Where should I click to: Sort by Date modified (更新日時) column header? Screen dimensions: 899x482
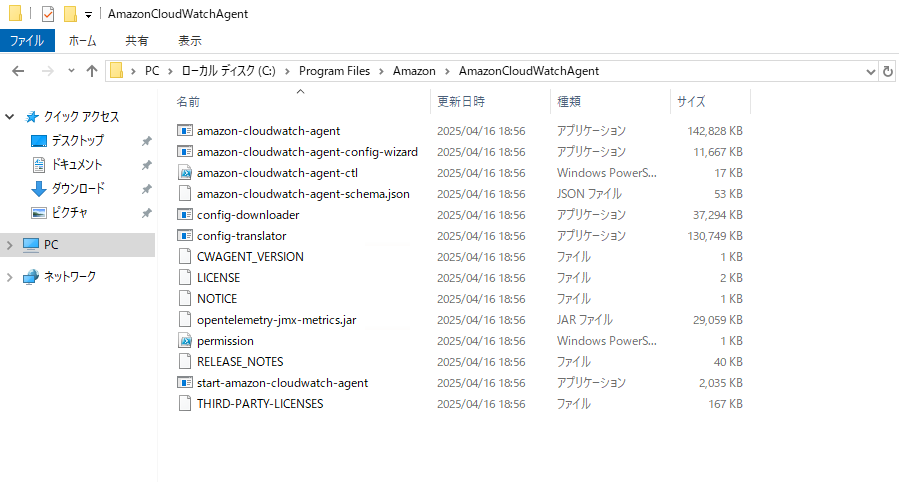tap(490, 101)
